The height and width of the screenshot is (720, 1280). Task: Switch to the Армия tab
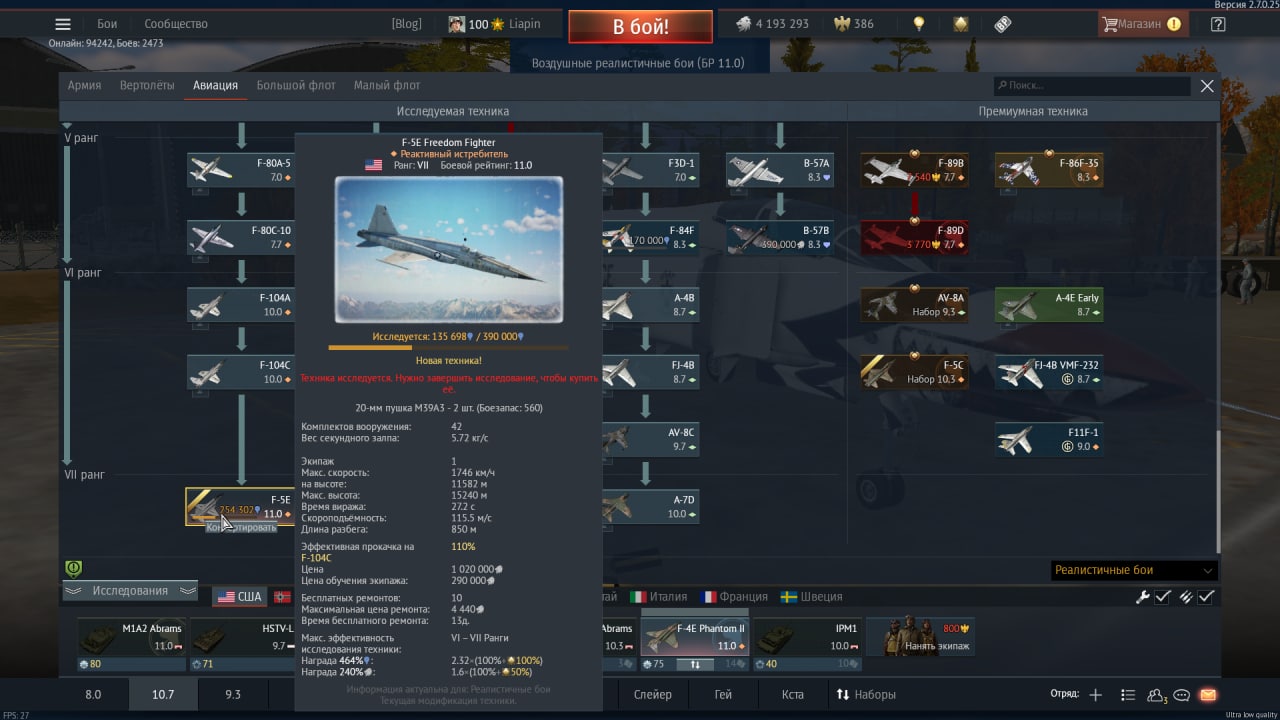(84, 85)
